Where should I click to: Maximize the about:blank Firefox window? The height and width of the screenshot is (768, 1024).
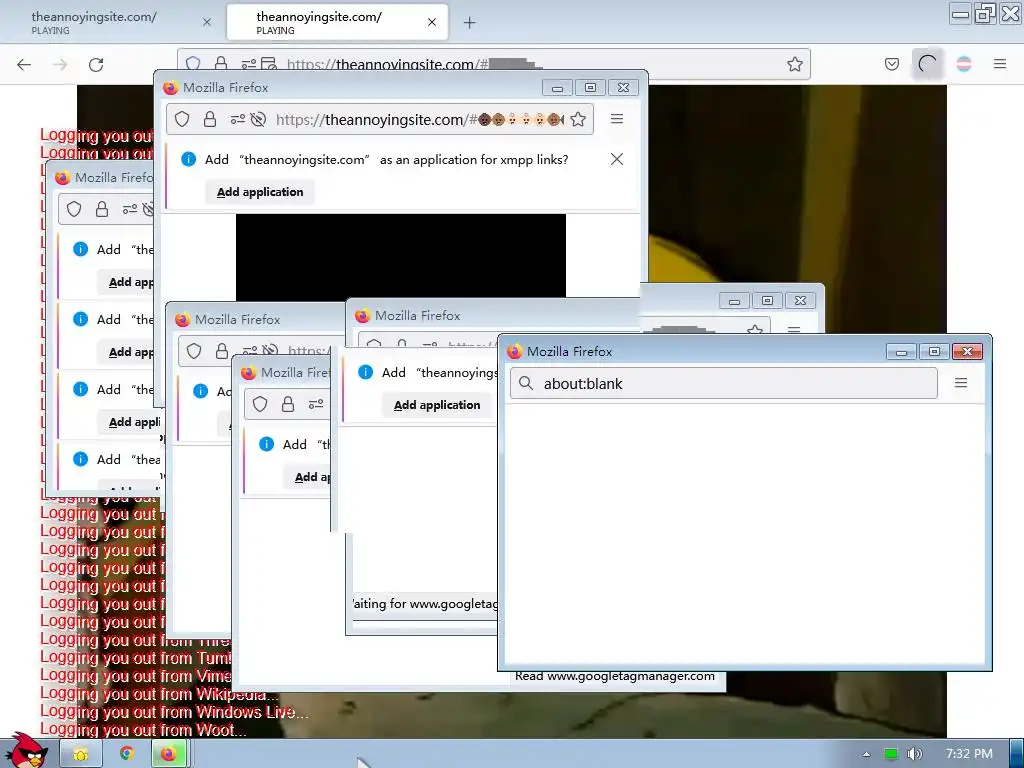[934, 352]
